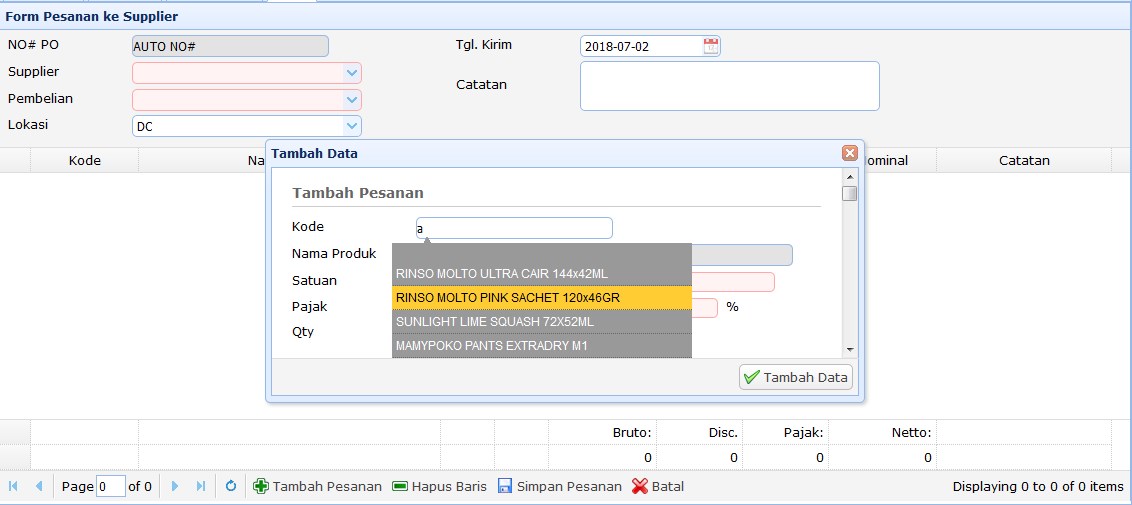Click the Nama Produk field
The image size is (1132, 505).
tap(741, 255)
